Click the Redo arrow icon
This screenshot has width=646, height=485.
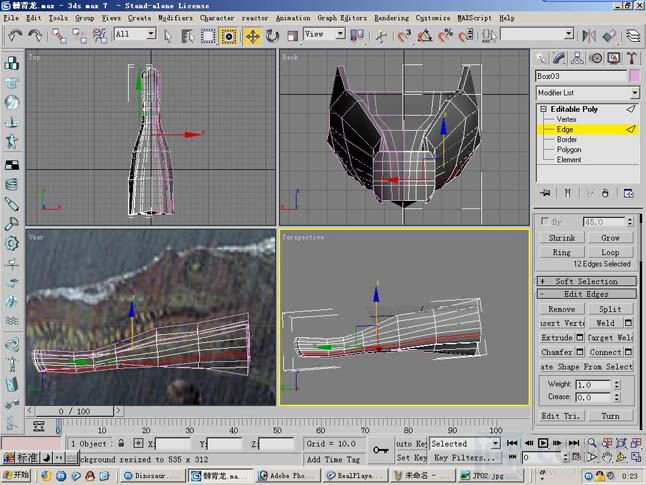35,36
